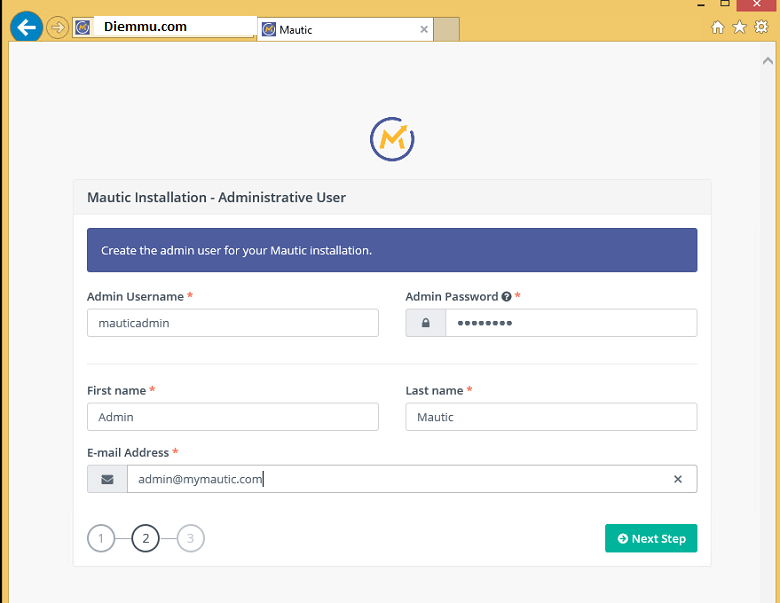Maximize the browser window

pos(725,4)
